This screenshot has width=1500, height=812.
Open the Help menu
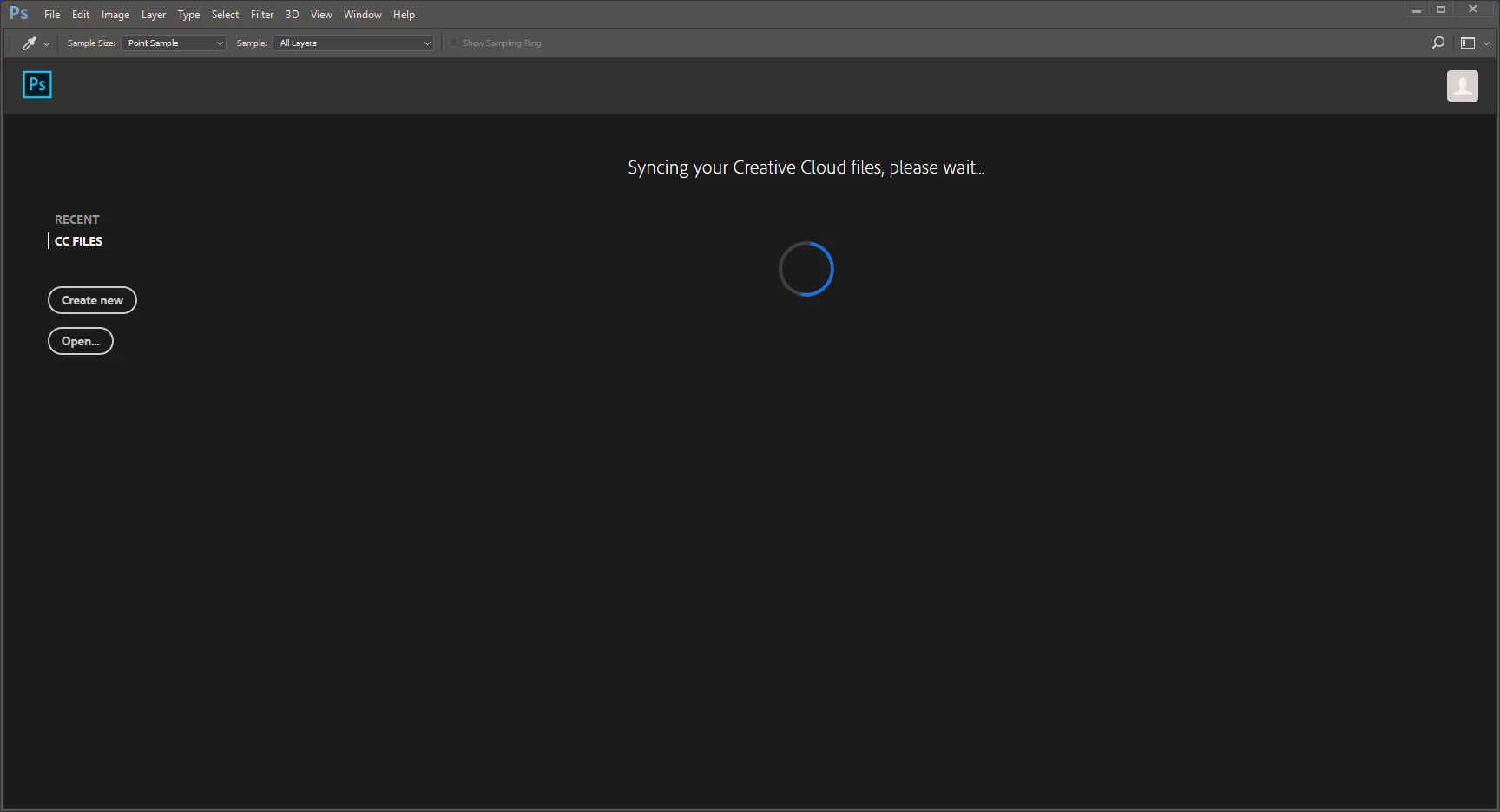click(404, 15)
